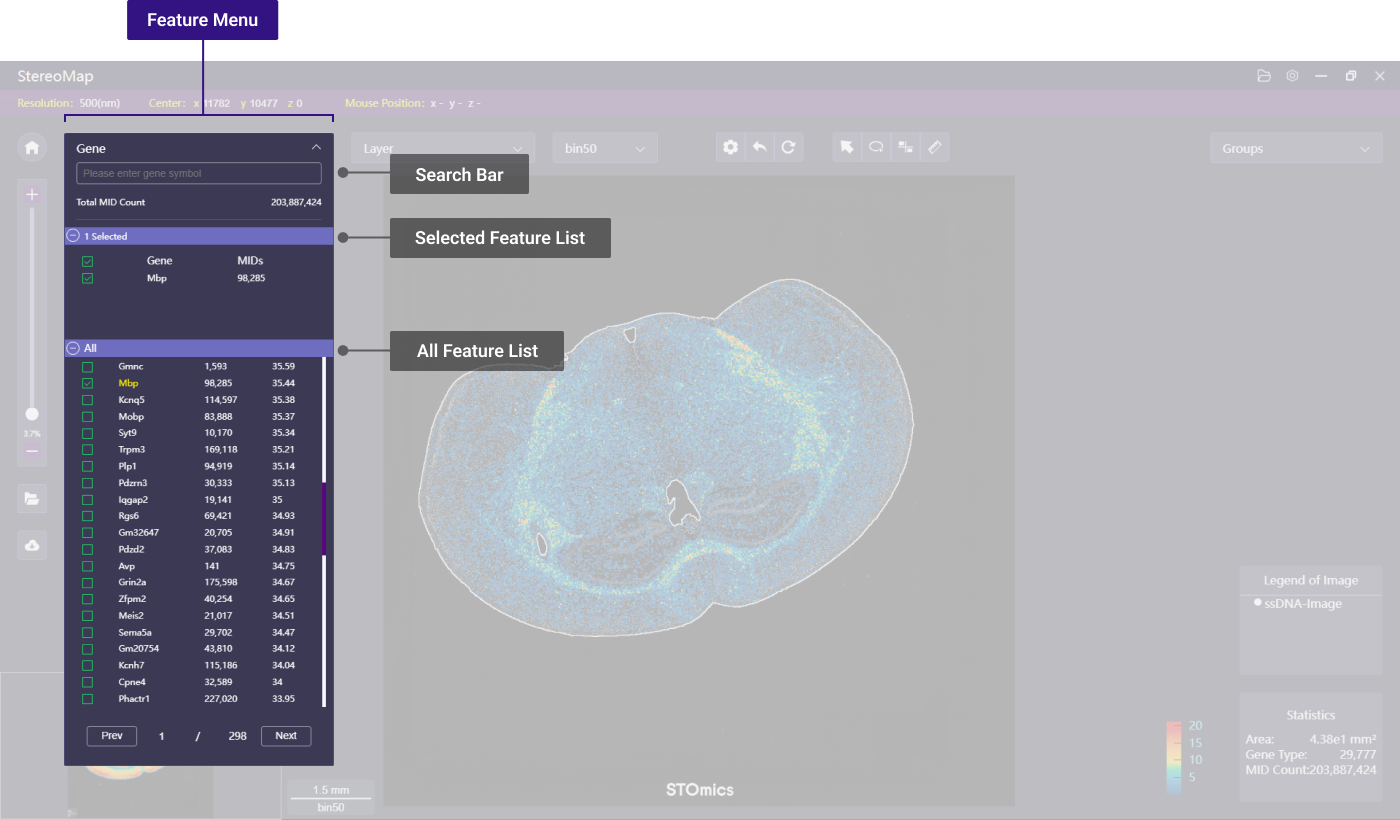Click the Prev page button
This screenshot has height=820, width=1400.
point(112,736)
